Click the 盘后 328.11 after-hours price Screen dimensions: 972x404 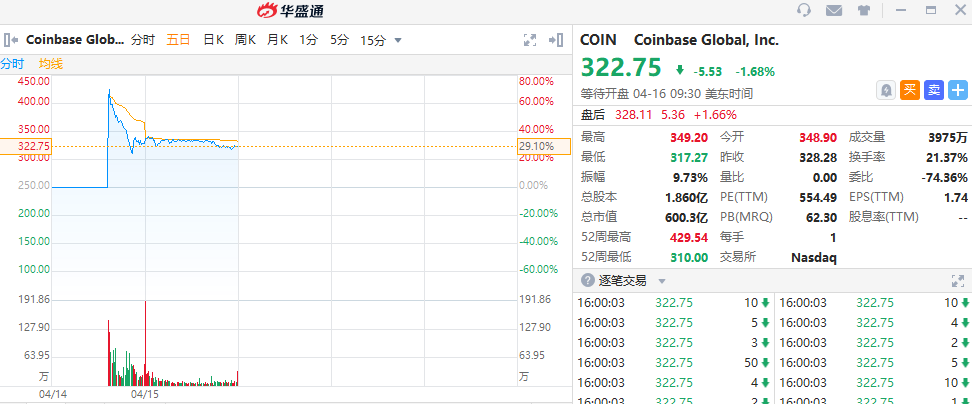(635, 115)
